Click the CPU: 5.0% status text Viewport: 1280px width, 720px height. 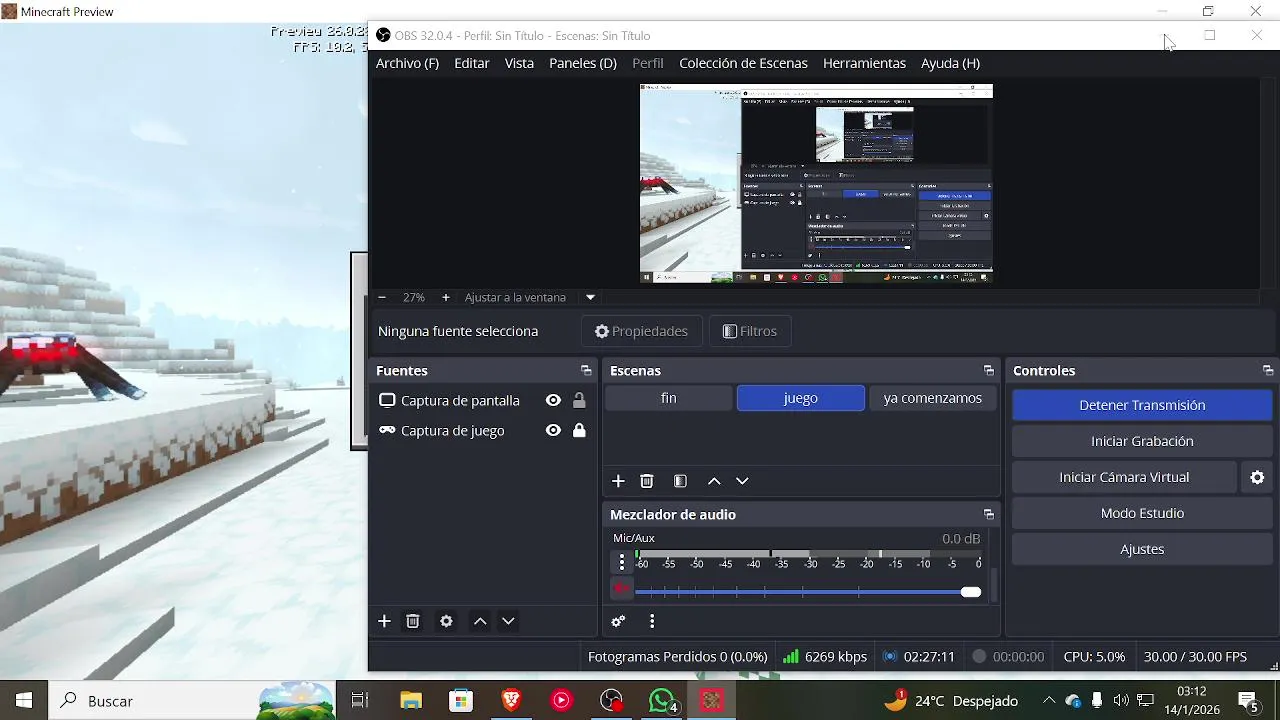point(1094,657)
